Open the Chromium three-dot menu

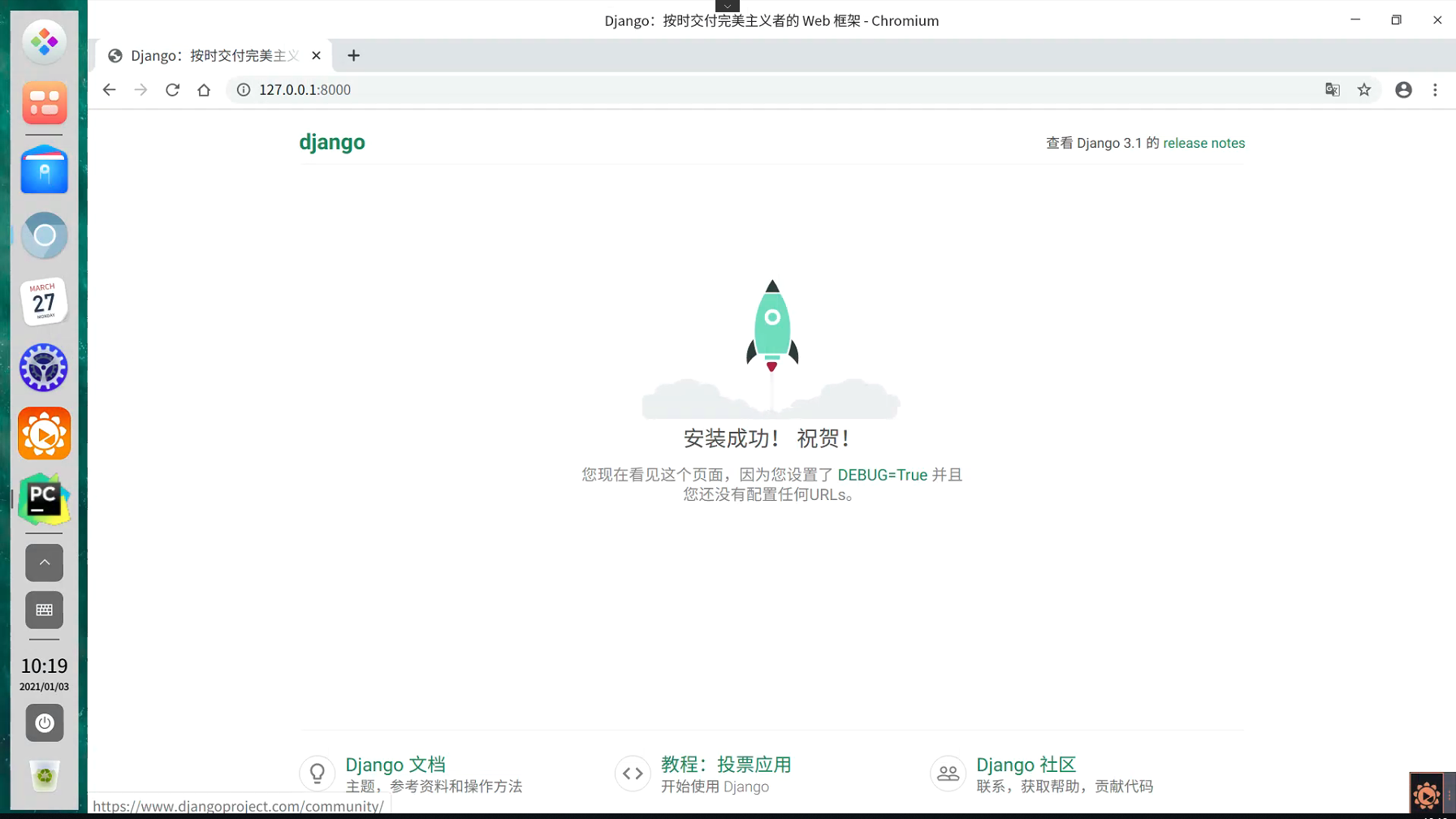tap(1436, 89)
